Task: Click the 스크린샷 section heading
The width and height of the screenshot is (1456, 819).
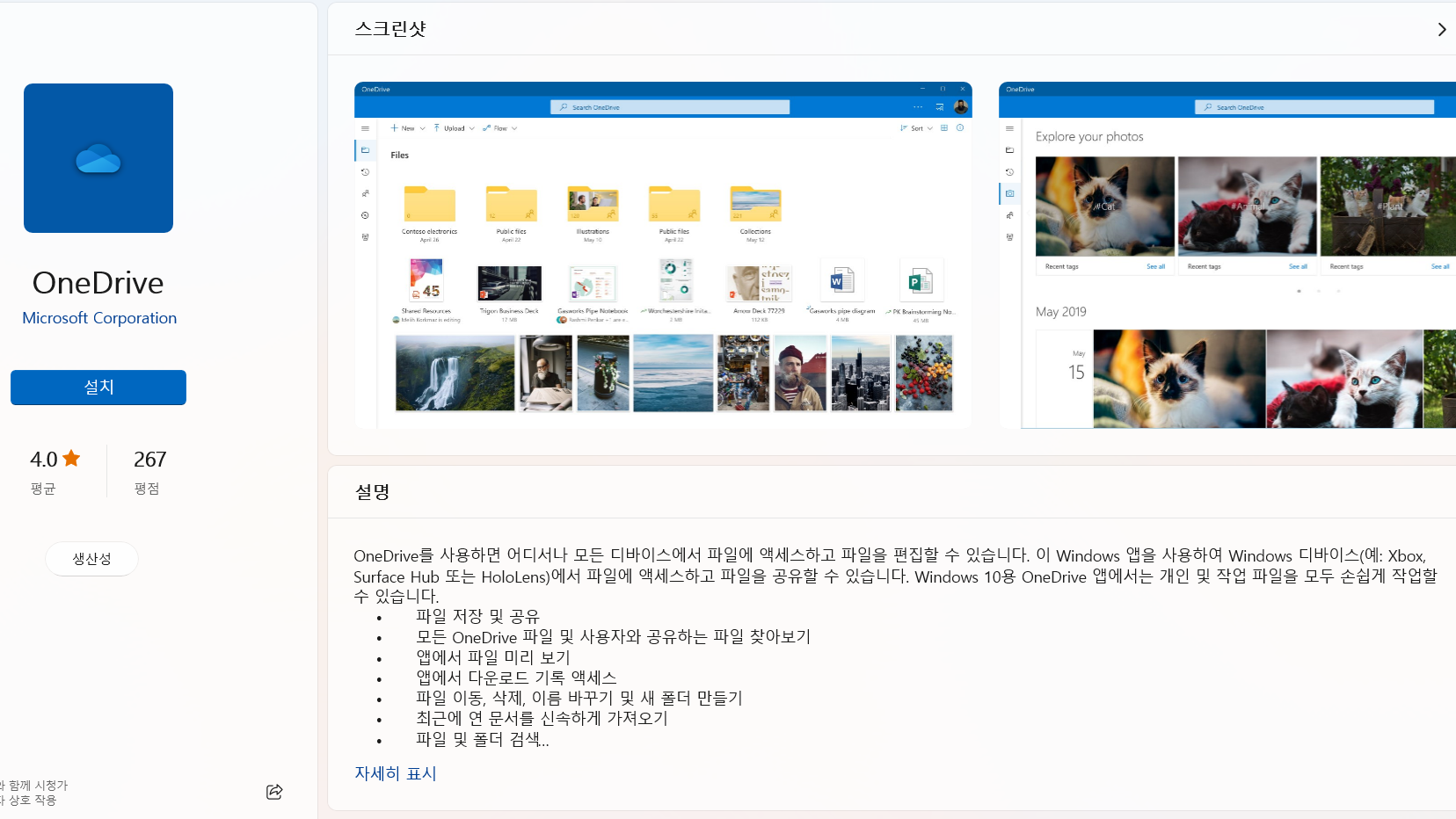Action: coord(390,29)
